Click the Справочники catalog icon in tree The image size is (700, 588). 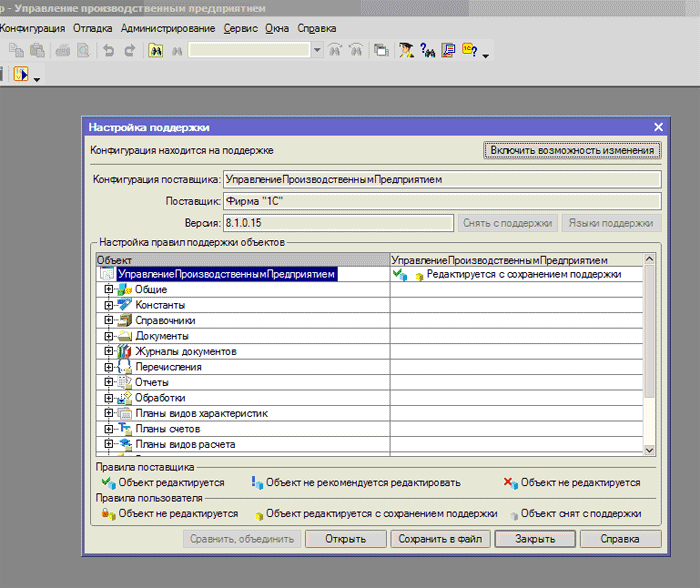(125, 321)
